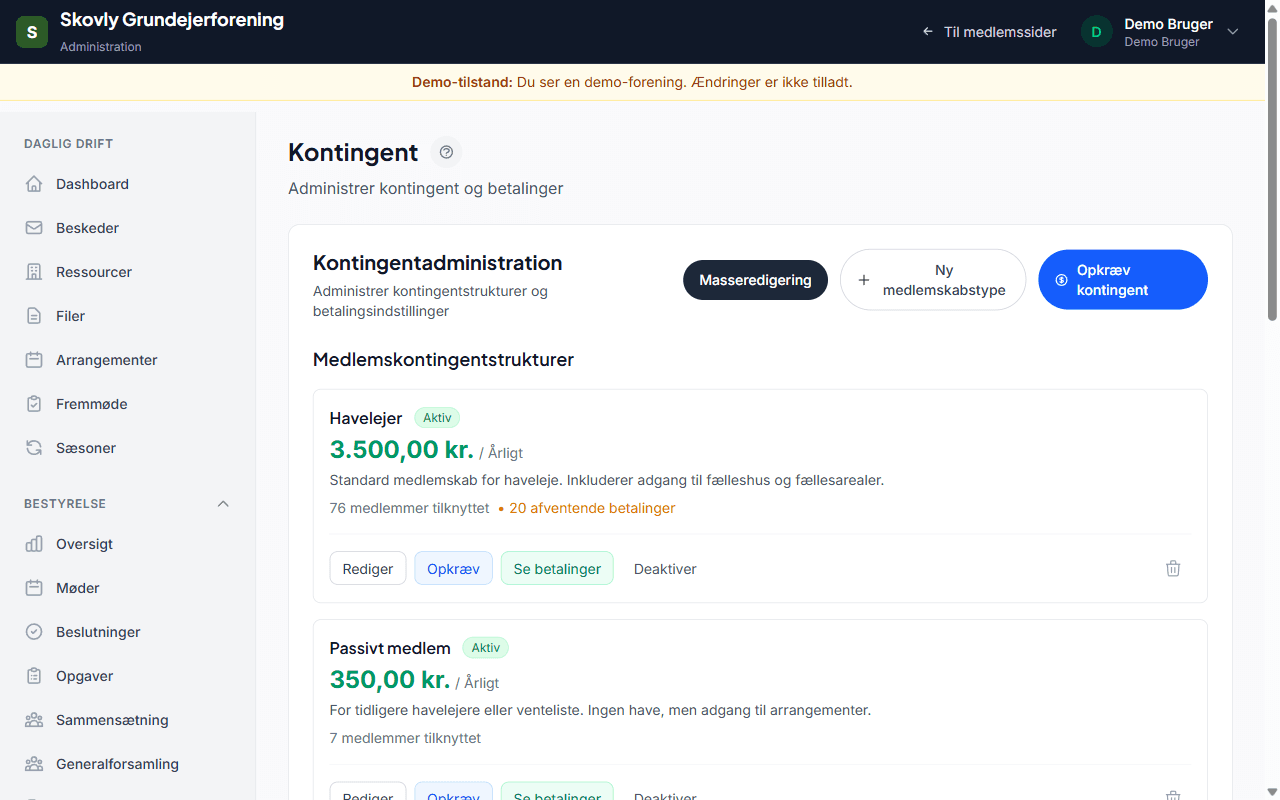This screenshot has height=800, width=1280.
Task: Navigate to Arrangementer
Action: [x=128, y=360]
